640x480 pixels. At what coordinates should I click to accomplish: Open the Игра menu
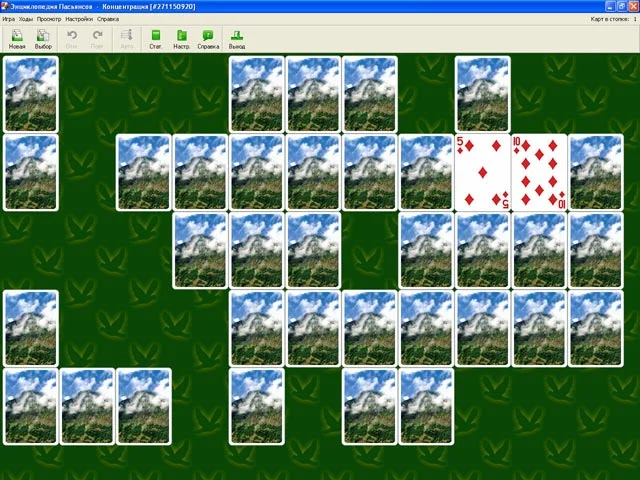(8, 19)
